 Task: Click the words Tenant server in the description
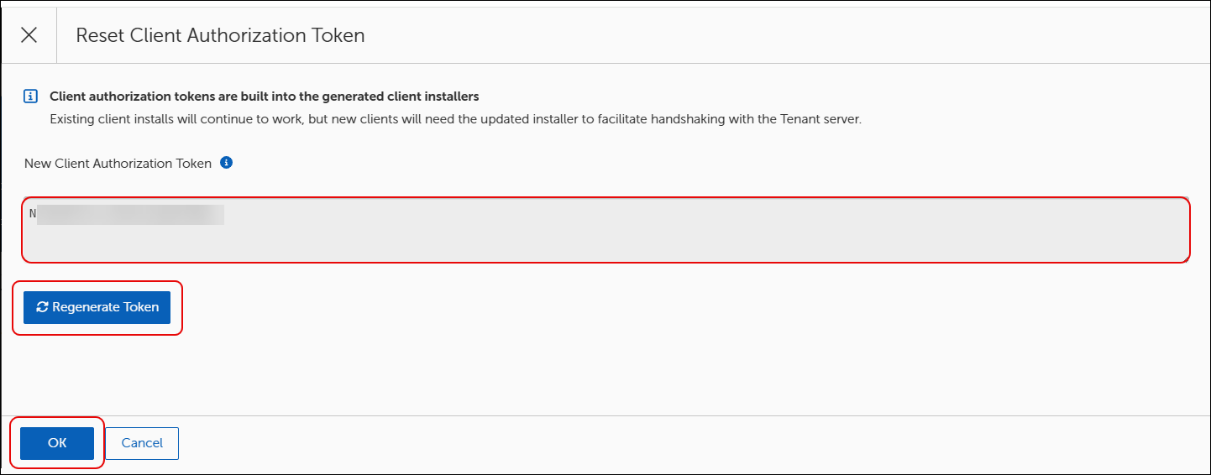[822, 119]
